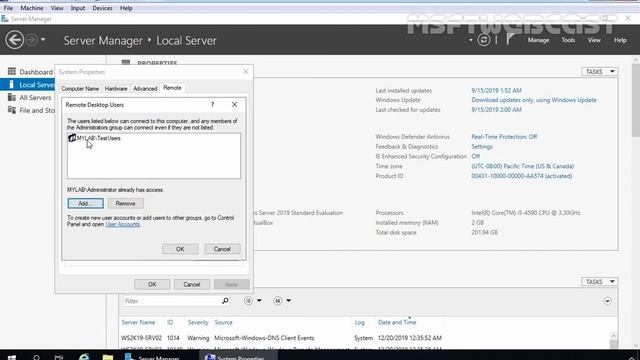
Task: Sort events by Server Name column
Action: (x=138, y=322)
